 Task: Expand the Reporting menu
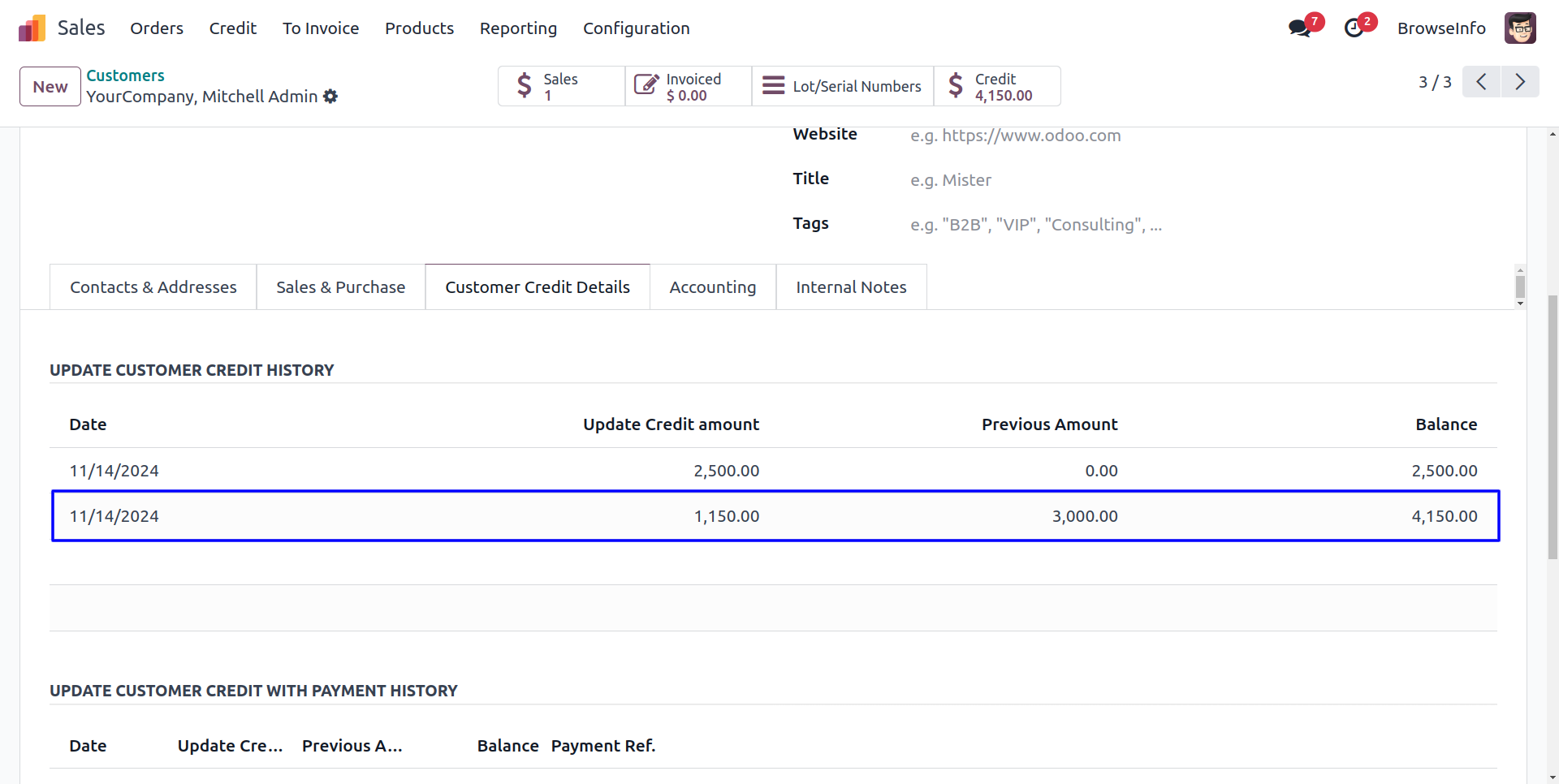(518, 28)
